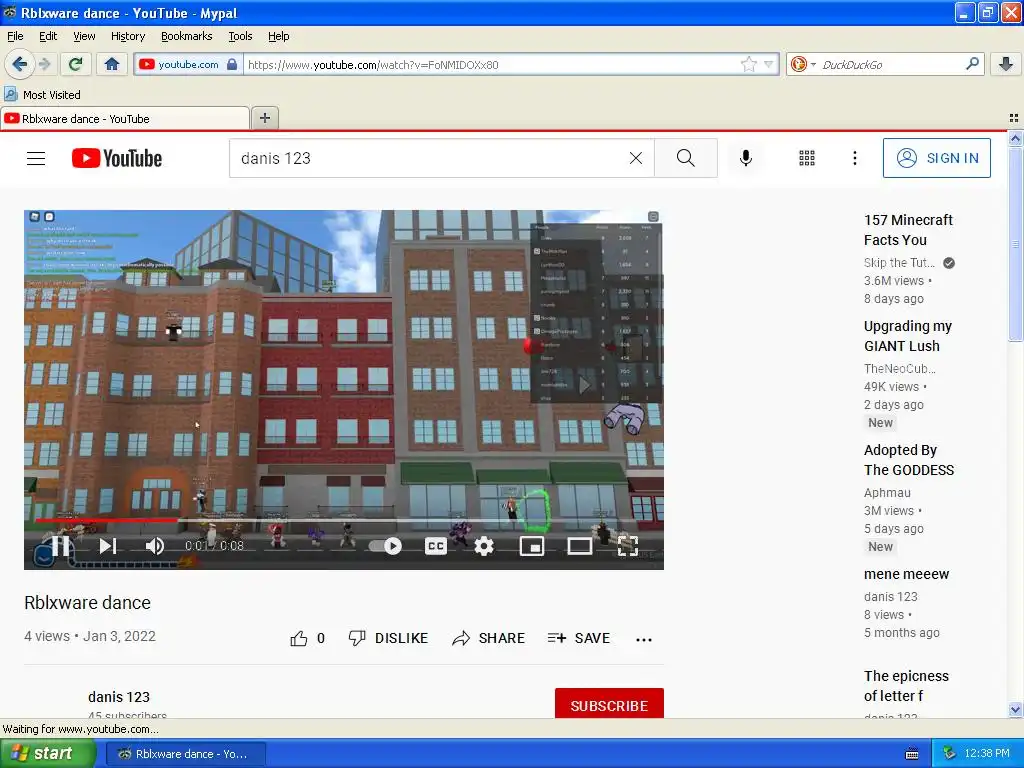Open YouTube settings three-dot menu
This screenshot has width=1024, height=768.
click(855, 158)
